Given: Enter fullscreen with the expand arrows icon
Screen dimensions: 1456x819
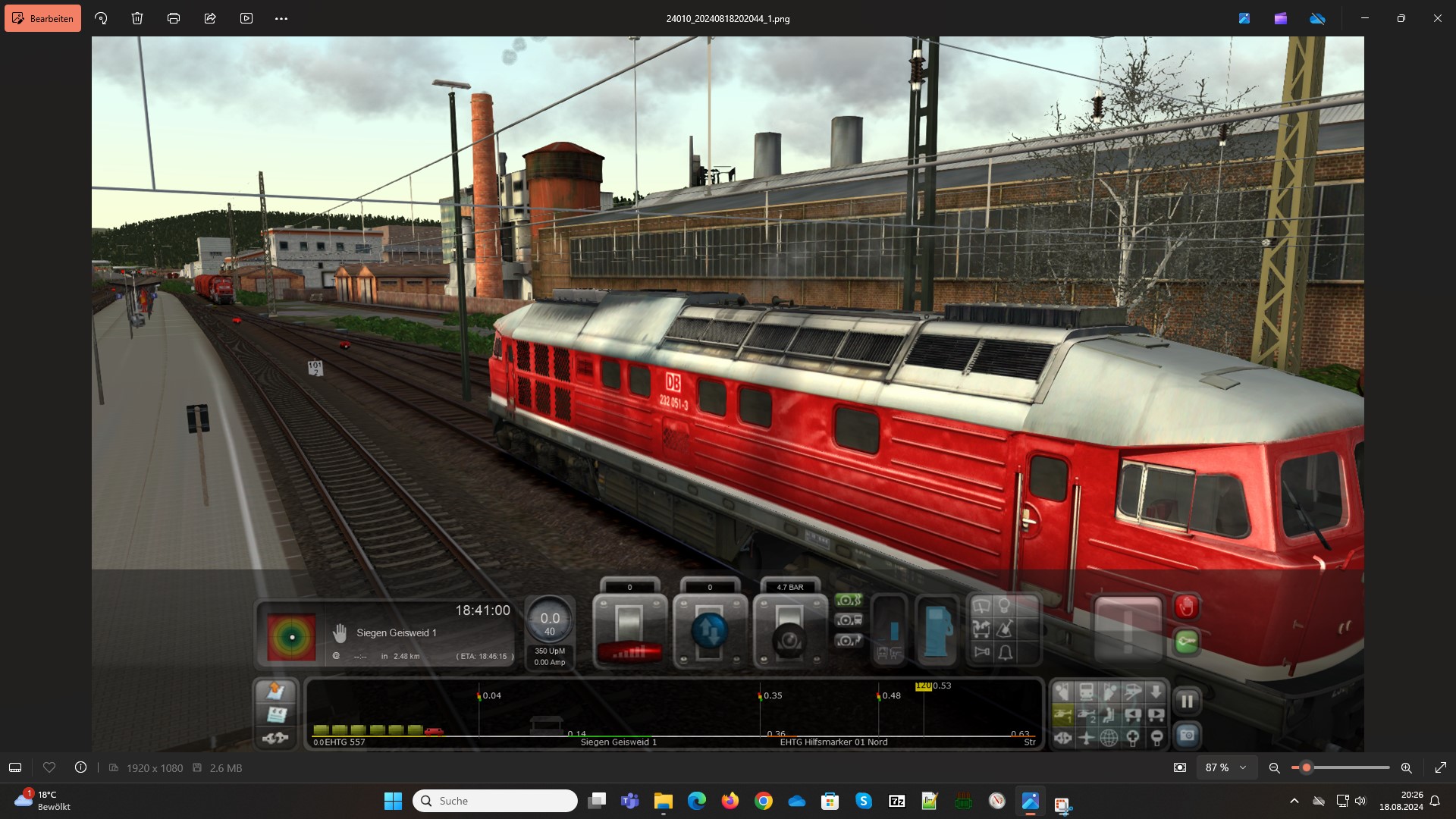Looking at the screenshot, I should [1440, 767].
